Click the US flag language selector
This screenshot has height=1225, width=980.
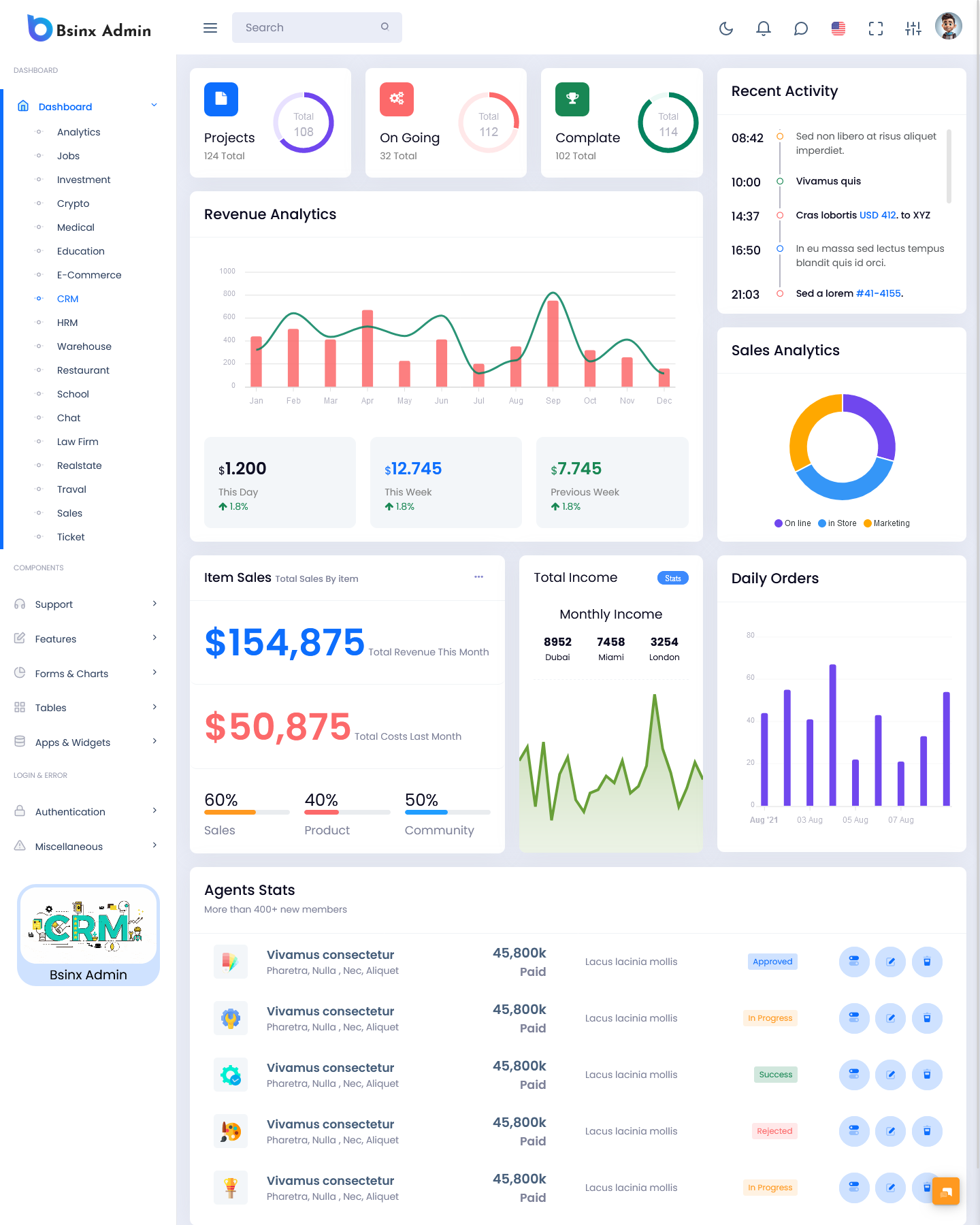pos(838,28)
